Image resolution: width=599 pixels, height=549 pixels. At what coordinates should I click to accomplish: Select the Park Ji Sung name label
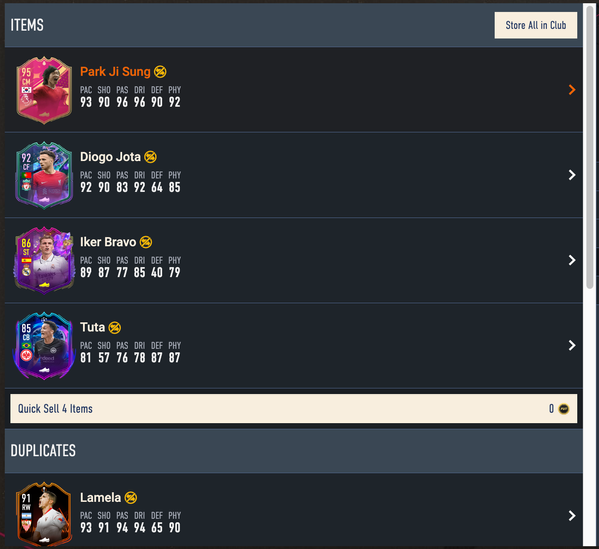click(x=115, y=71)
